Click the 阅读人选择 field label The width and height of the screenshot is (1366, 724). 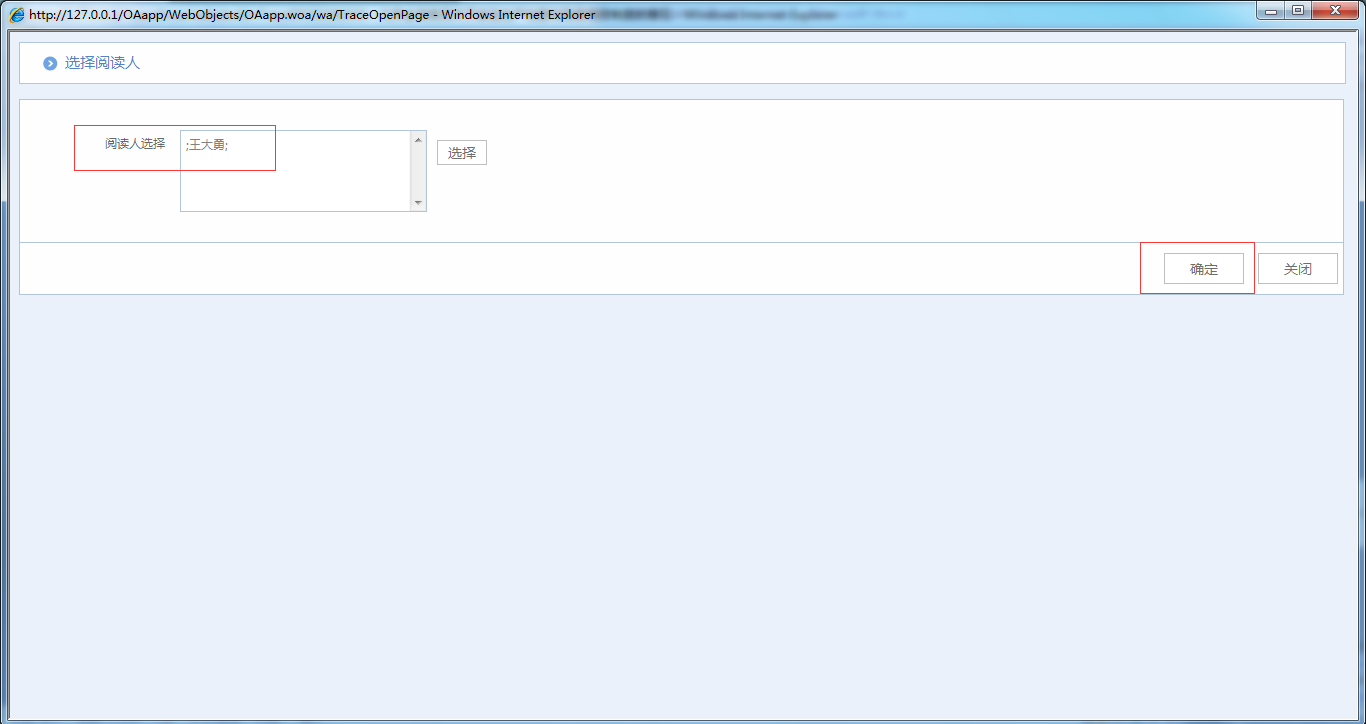coord(135,143)
